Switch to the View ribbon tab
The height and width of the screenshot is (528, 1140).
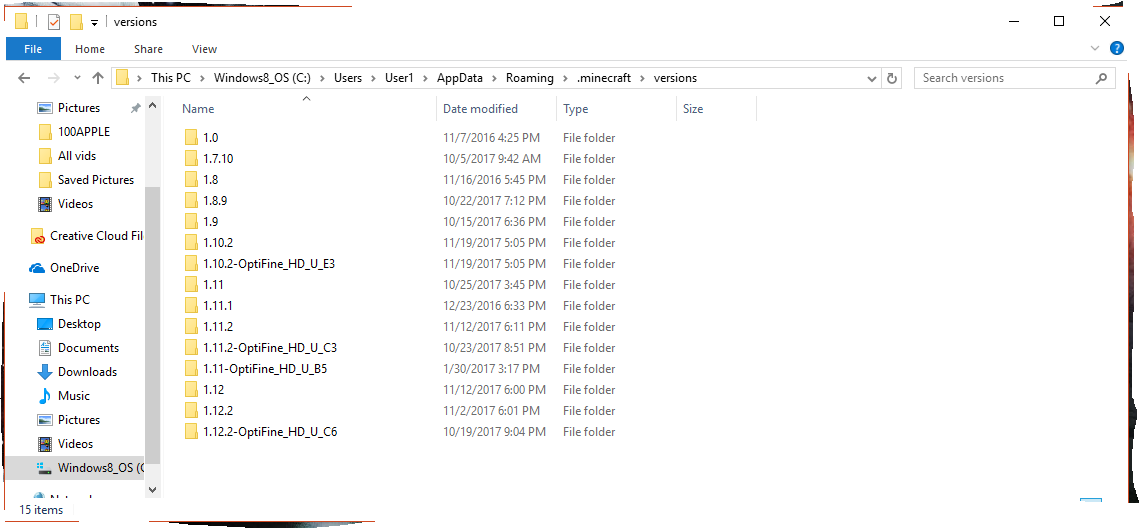[204, 49]
